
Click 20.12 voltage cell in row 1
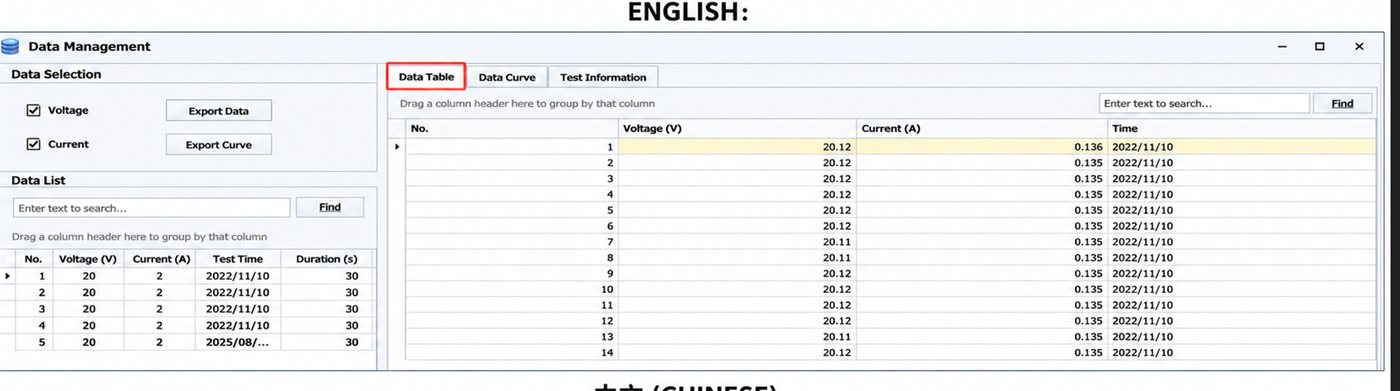pyautogui.click(x=737, y=146)
